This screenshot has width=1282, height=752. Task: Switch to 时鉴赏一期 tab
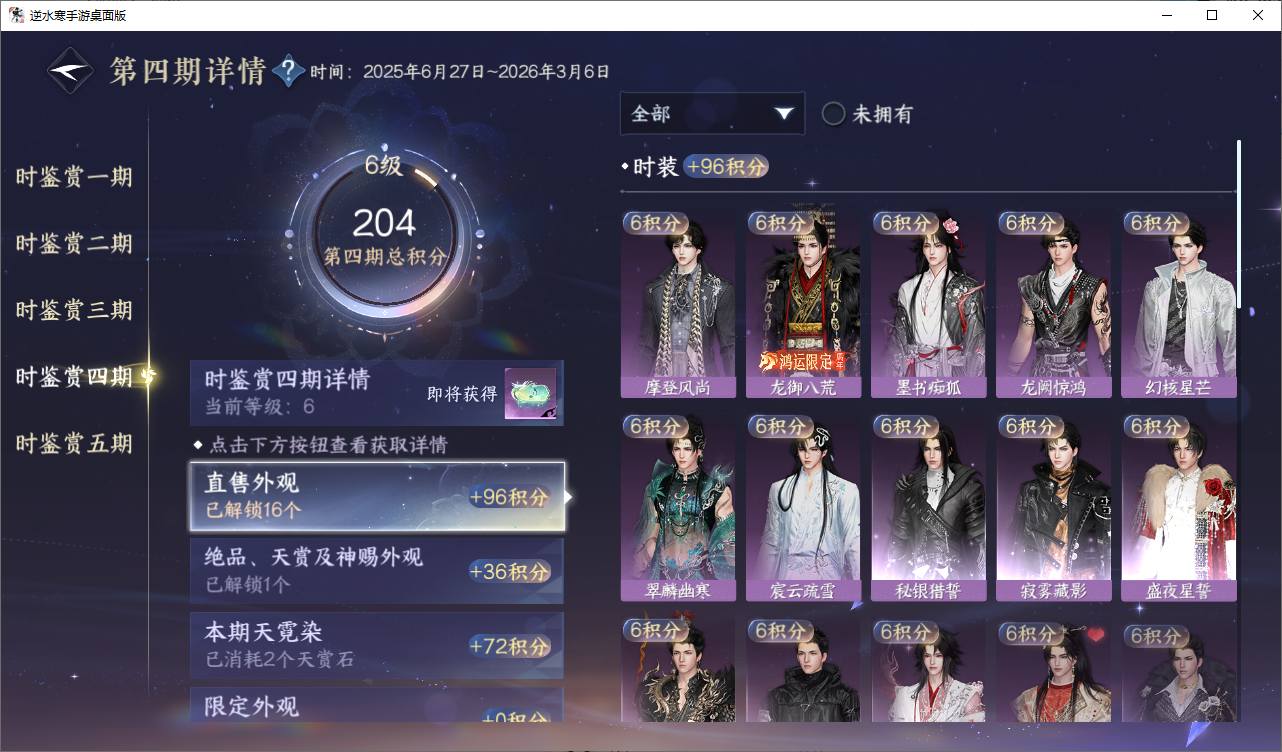(74, 177)
